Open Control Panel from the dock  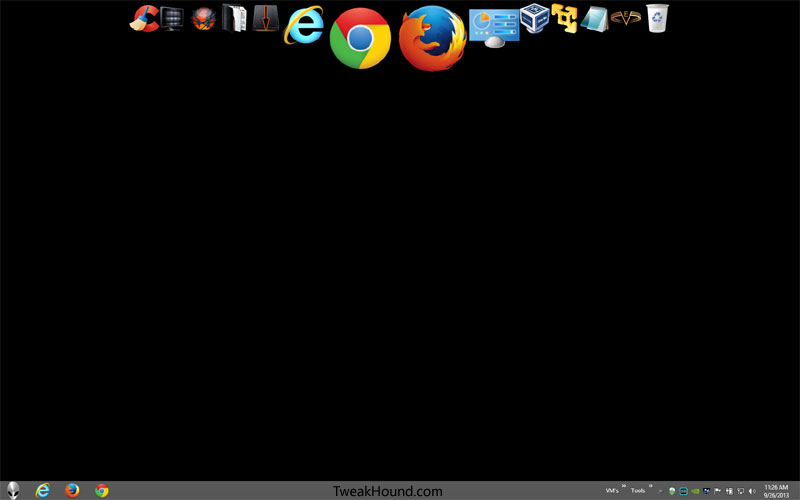[494, 28]
